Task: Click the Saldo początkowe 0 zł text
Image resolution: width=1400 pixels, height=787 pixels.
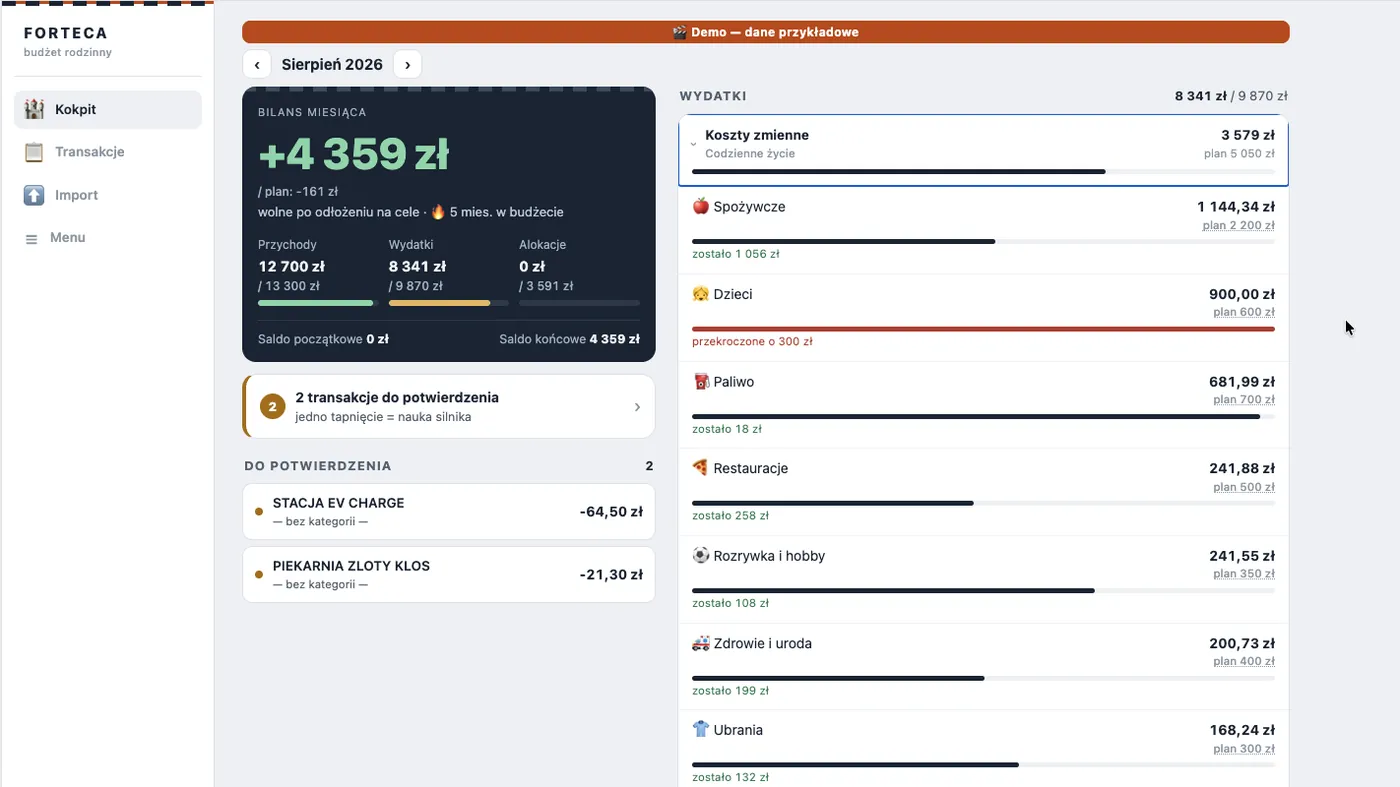Action: [323, 339]
